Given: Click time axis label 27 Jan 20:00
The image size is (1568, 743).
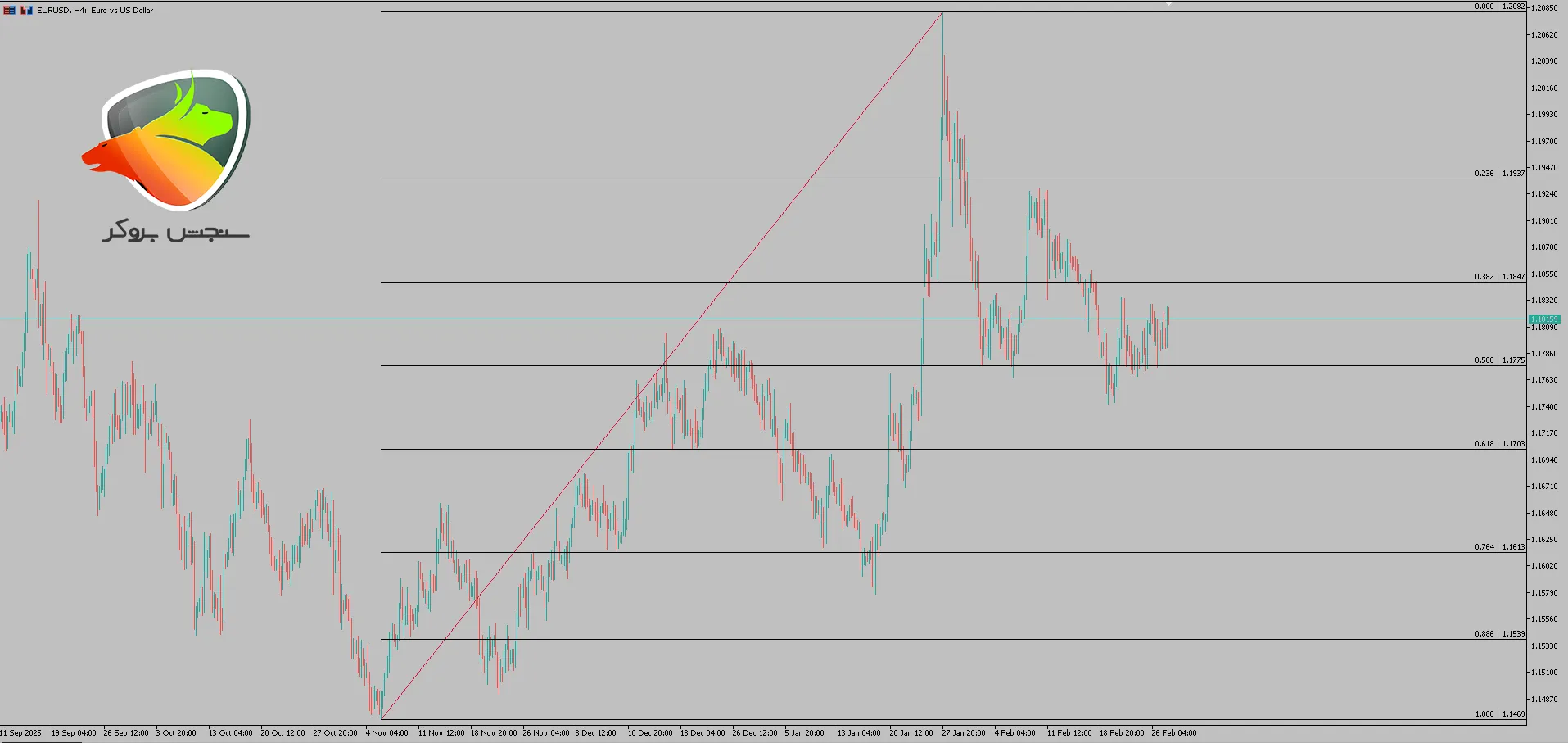Looking at the screenshot, I should 964,733.
